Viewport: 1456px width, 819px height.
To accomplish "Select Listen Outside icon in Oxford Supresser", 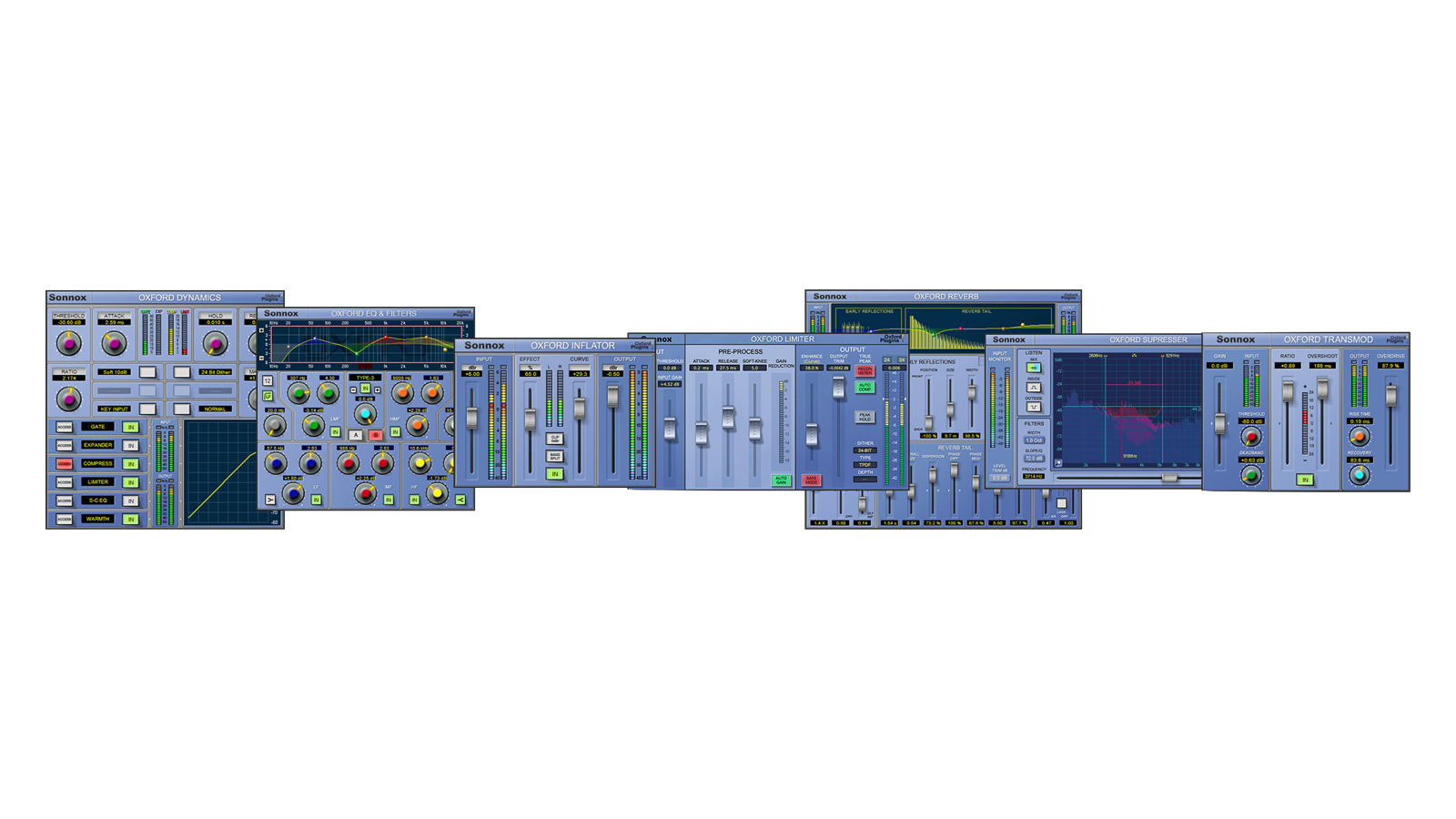I will pos(1034,407).
